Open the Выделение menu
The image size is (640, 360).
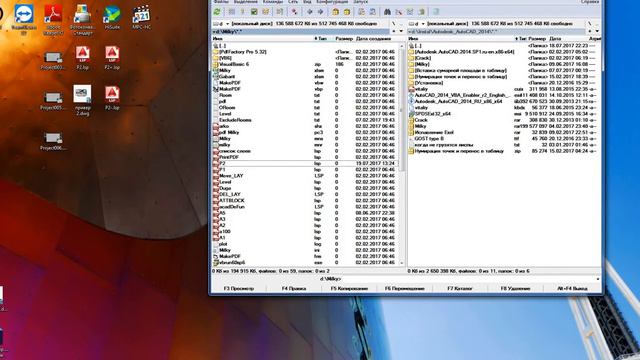coord(246,2)
